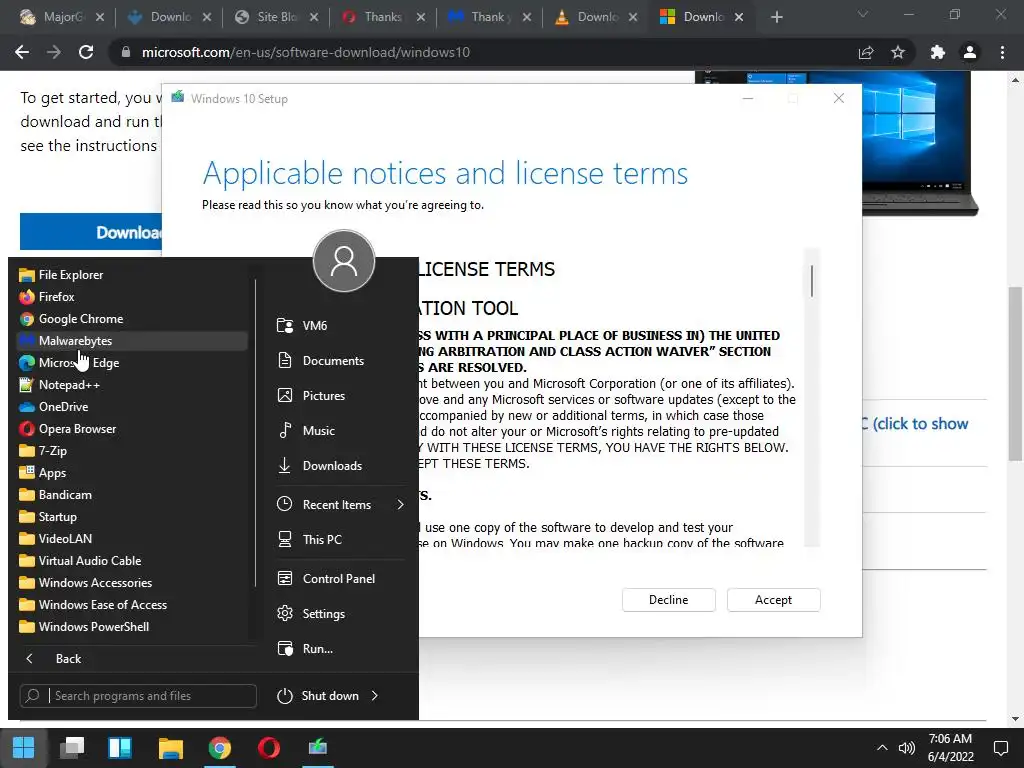Open the Chrome extensions puzzle icon
The height and width of the screenshot is (768, 1024).
point(938,52)
